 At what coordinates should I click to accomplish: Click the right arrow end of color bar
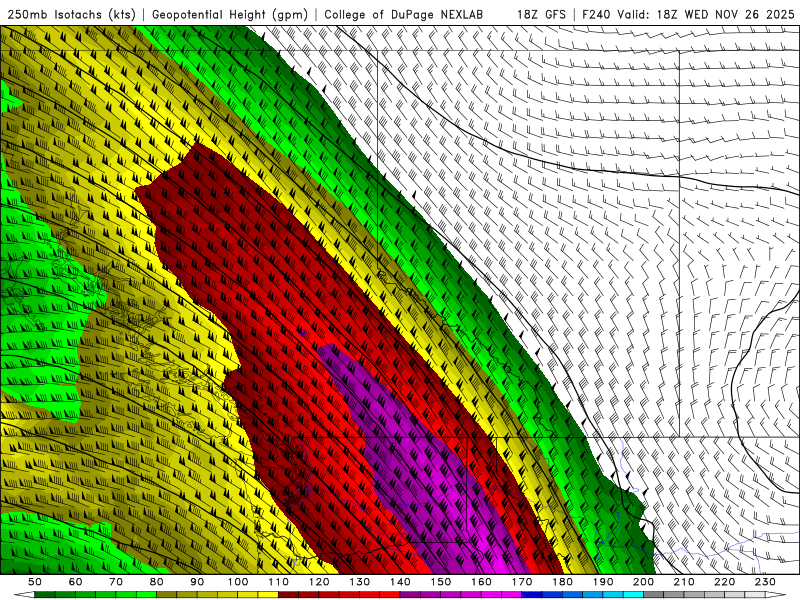click(776, 594)
